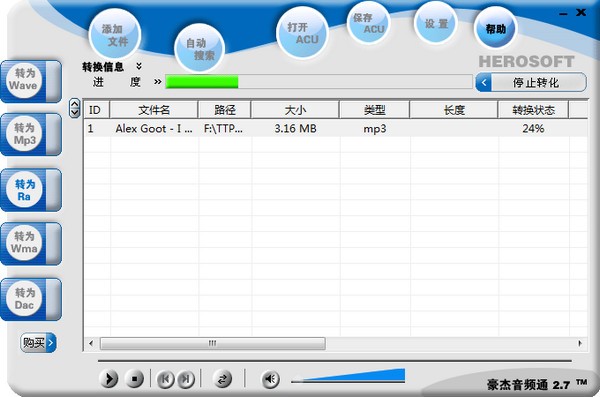
Task: Select 转为Mp3 conversion format
Action: (x=31, y=135)
